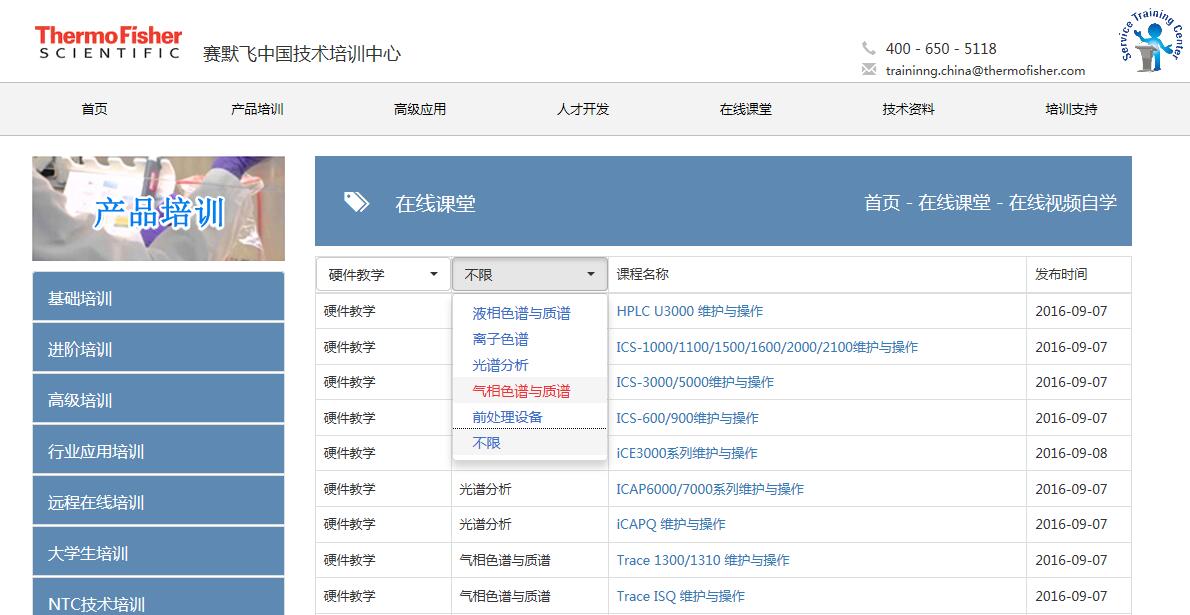Collapse the 不限 product dropdown
Viewport: 1190px width, 615px height.
(530, 274)
